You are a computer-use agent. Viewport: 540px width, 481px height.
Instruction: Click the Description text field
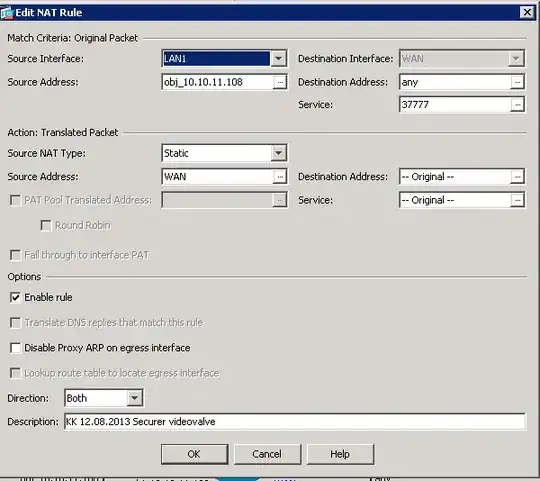point(295,422)
